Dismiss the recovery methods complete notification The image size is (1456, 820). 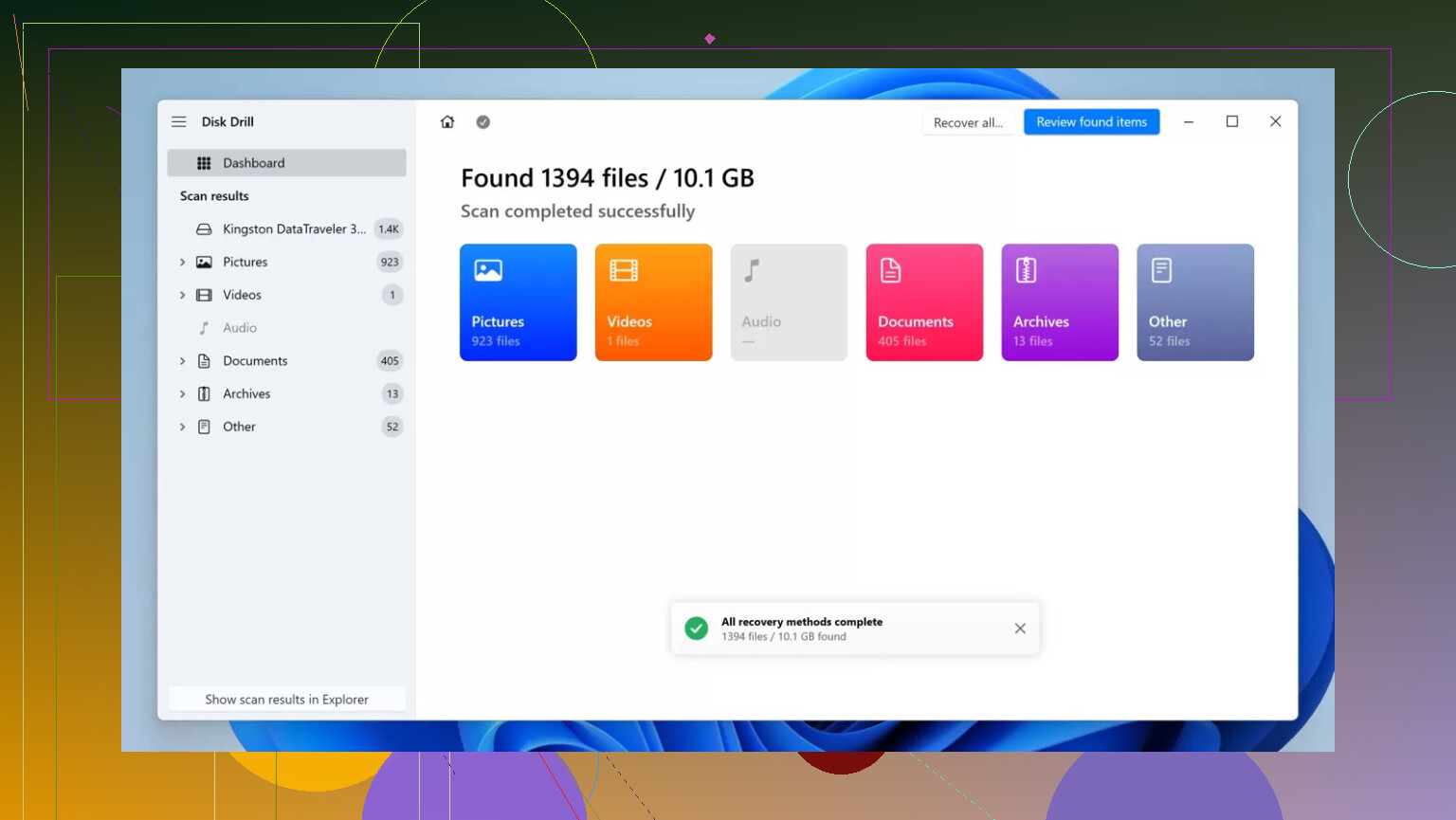click(x=1020, y=629)
